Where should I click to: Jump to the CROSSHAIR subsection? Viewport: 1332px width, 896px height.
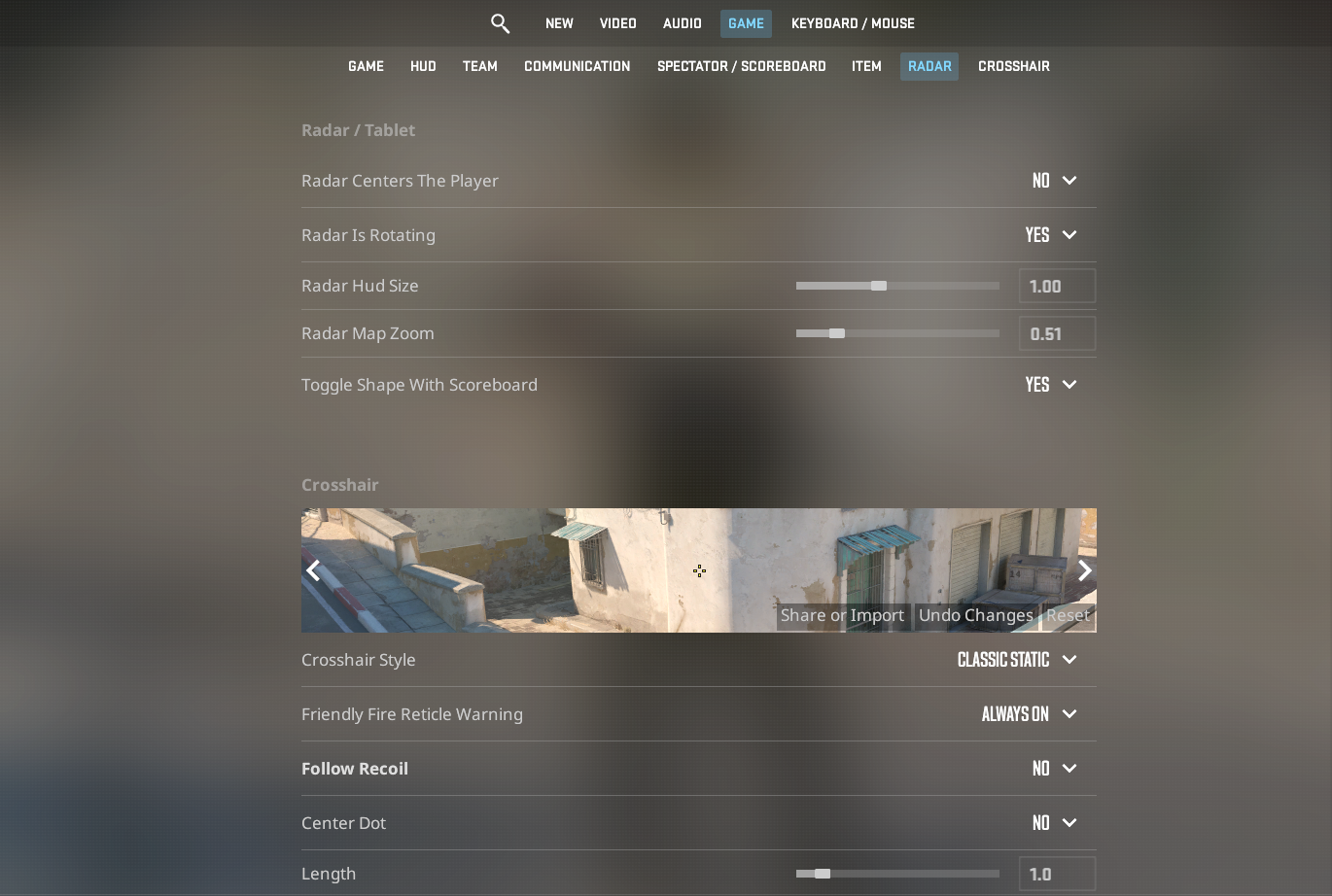1014,66
